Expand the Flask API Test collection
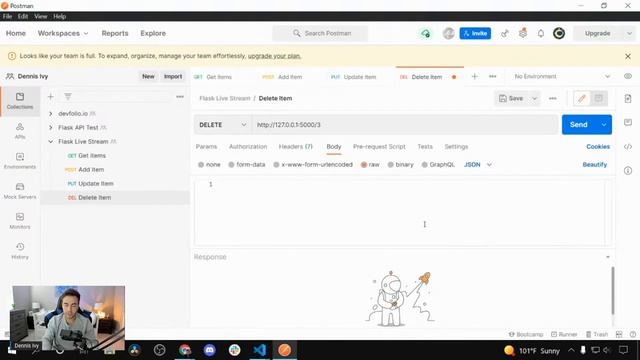Screen dimensions: 640x360 pos(51,128)
